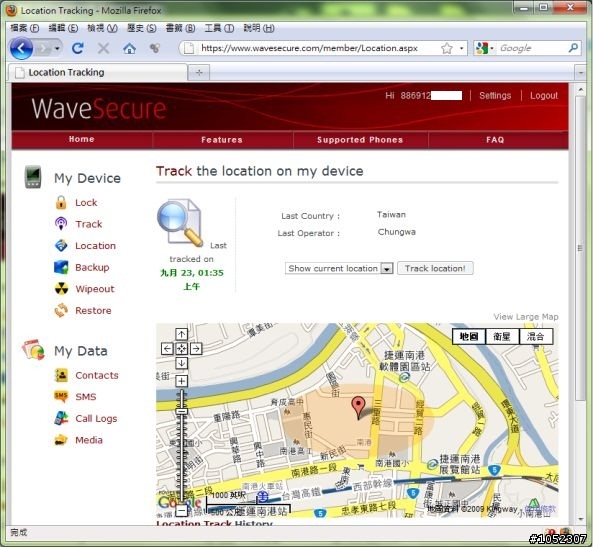
Task: Click the map zoom slider track
Action: pyautogui.click(x=182, y=446)
